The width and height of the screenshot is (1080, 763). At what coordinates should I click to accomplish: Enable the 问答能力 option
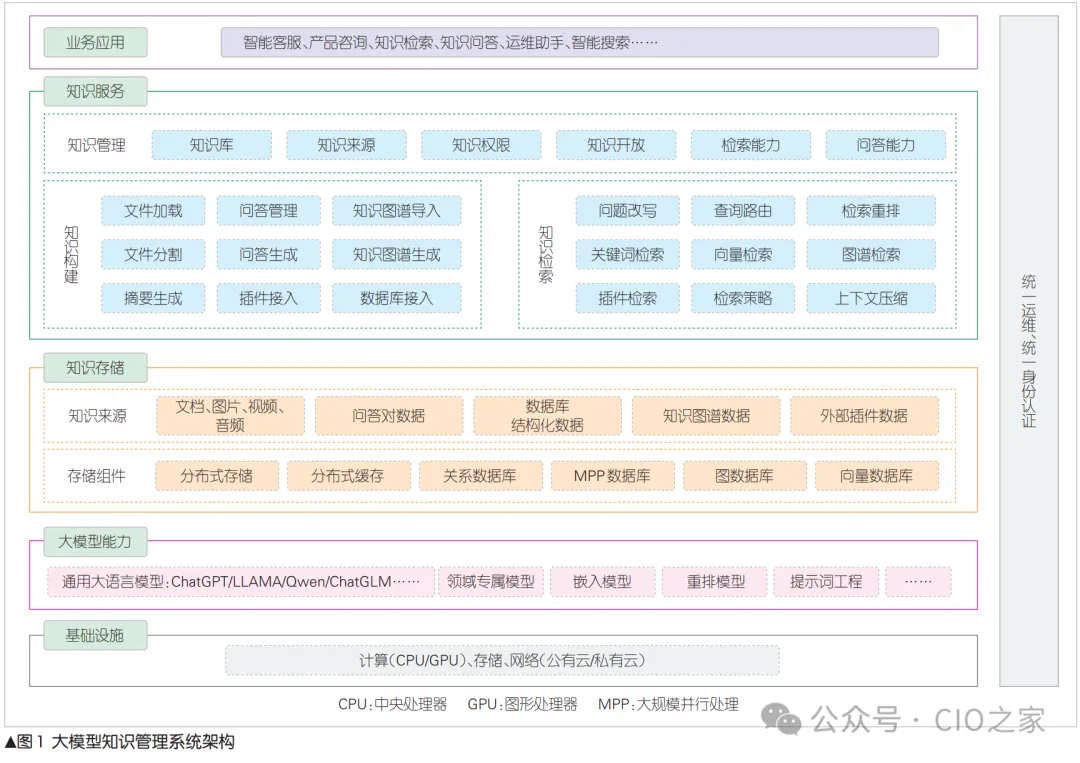pos(885,144)
